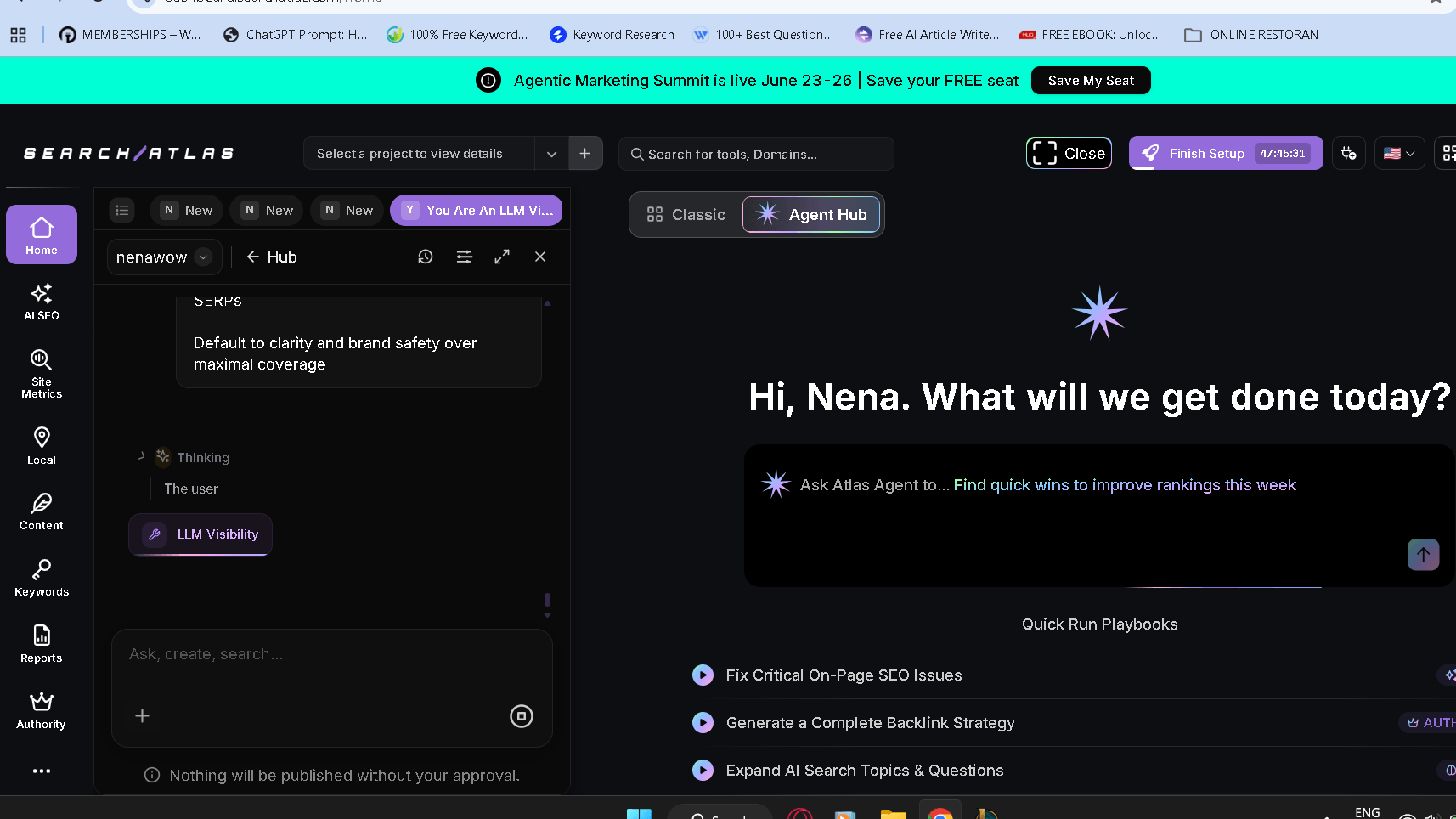This screenshot has width=1456, height=819.
Task: Select the third New chat tab
Action: click(347, 210)
